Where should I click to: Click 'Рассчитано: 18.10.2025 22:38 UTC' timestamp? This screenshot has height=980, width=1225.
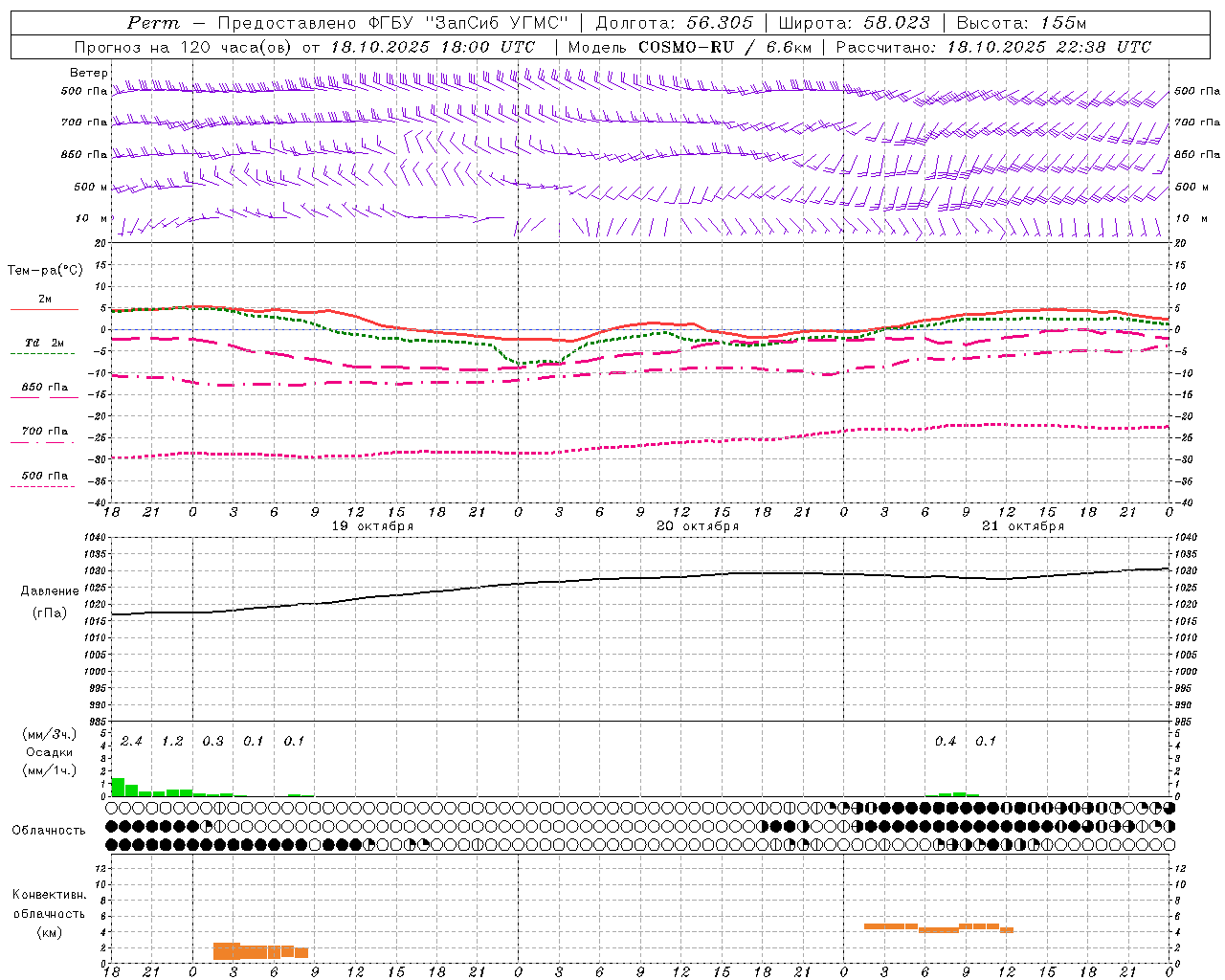993,47
